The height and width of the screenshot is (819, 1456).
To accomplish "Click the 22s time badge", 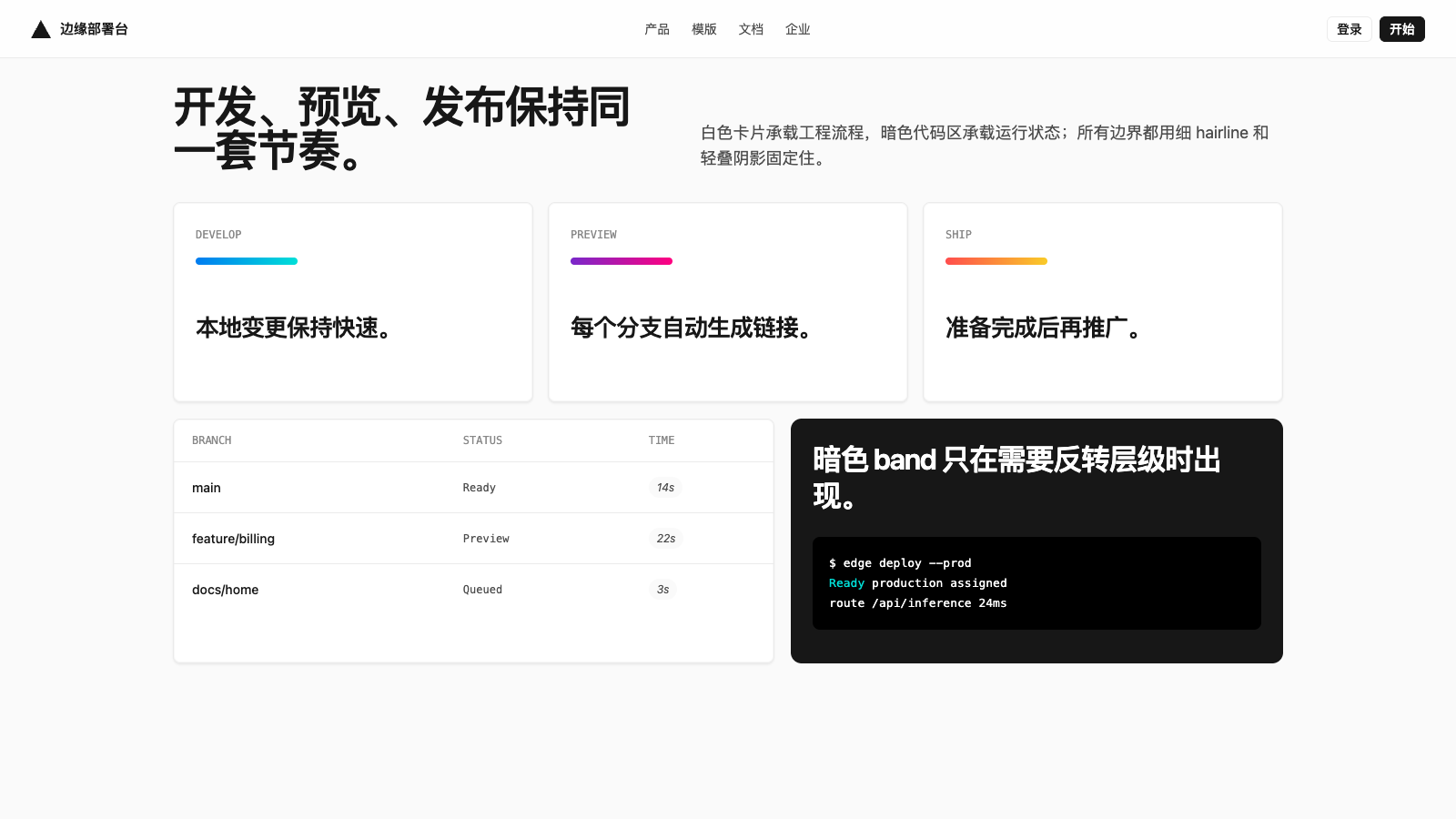I will click(666, 539).
